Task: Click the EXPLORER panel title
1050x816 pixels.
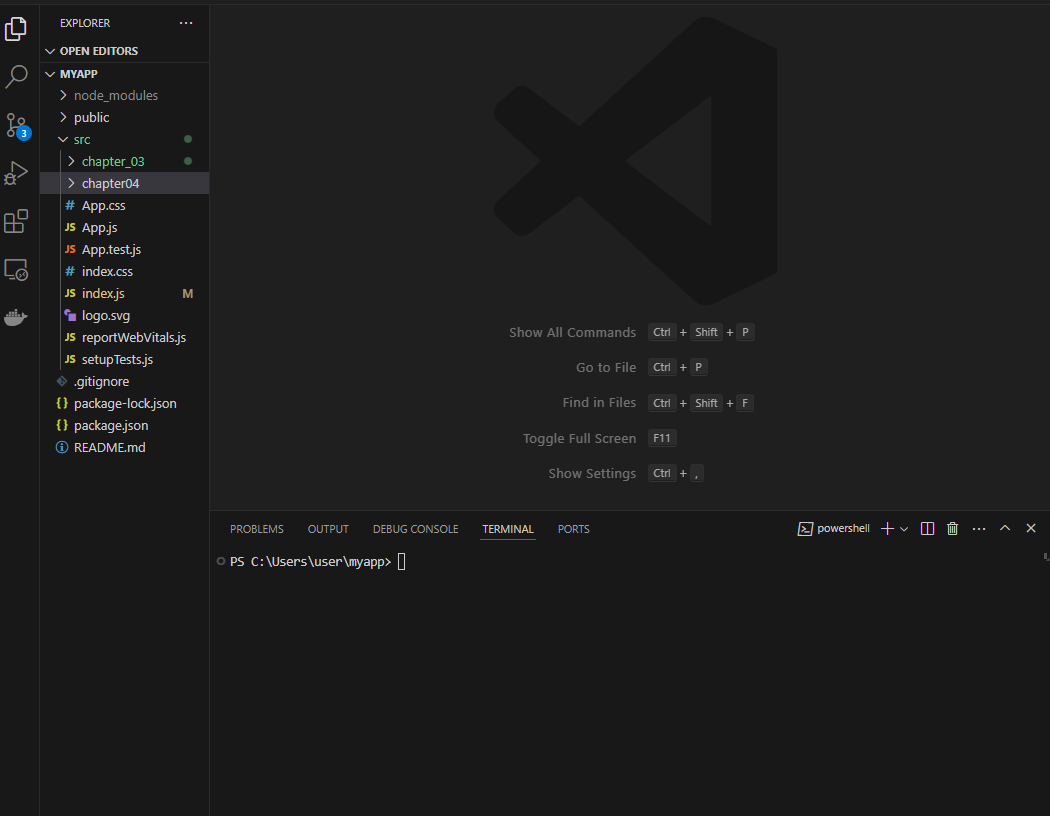Action: point(85,23)
